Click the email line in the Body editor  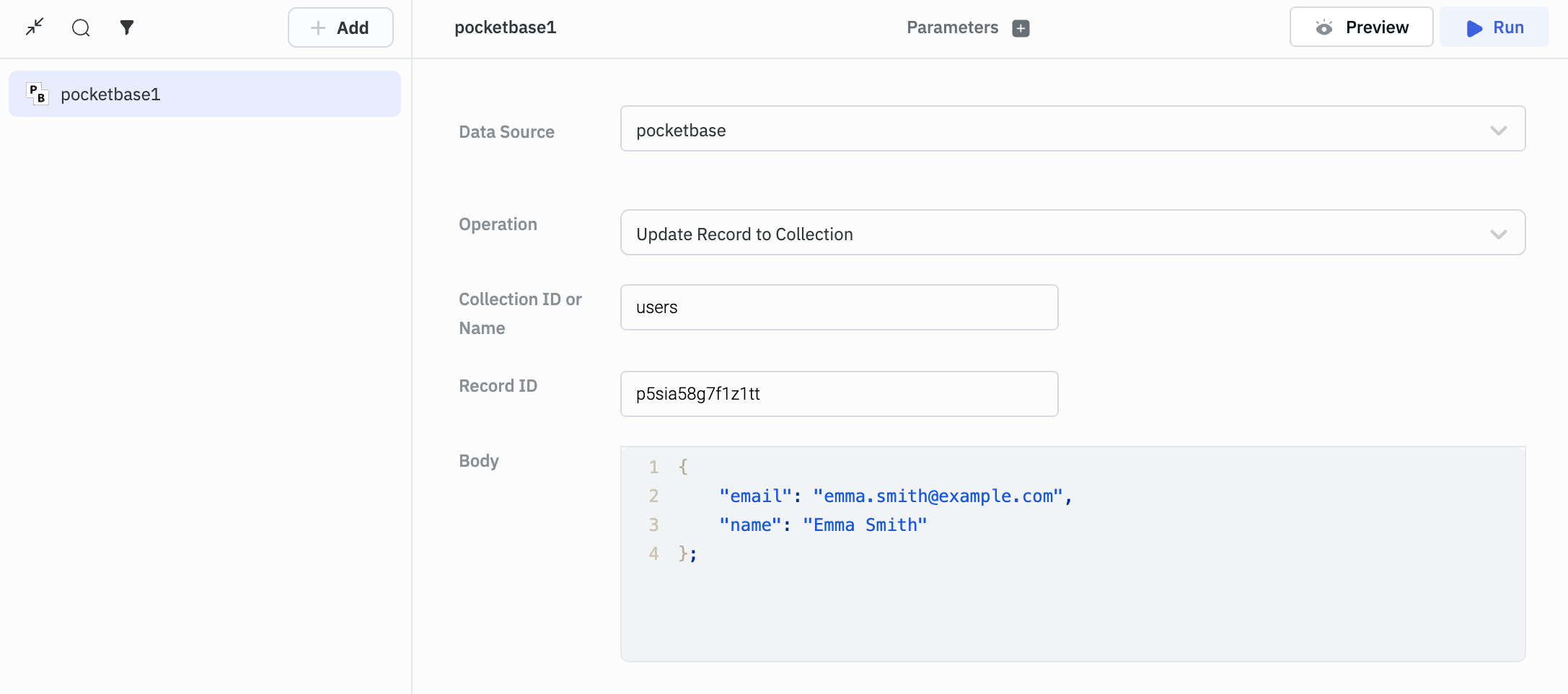coord(895,496)
